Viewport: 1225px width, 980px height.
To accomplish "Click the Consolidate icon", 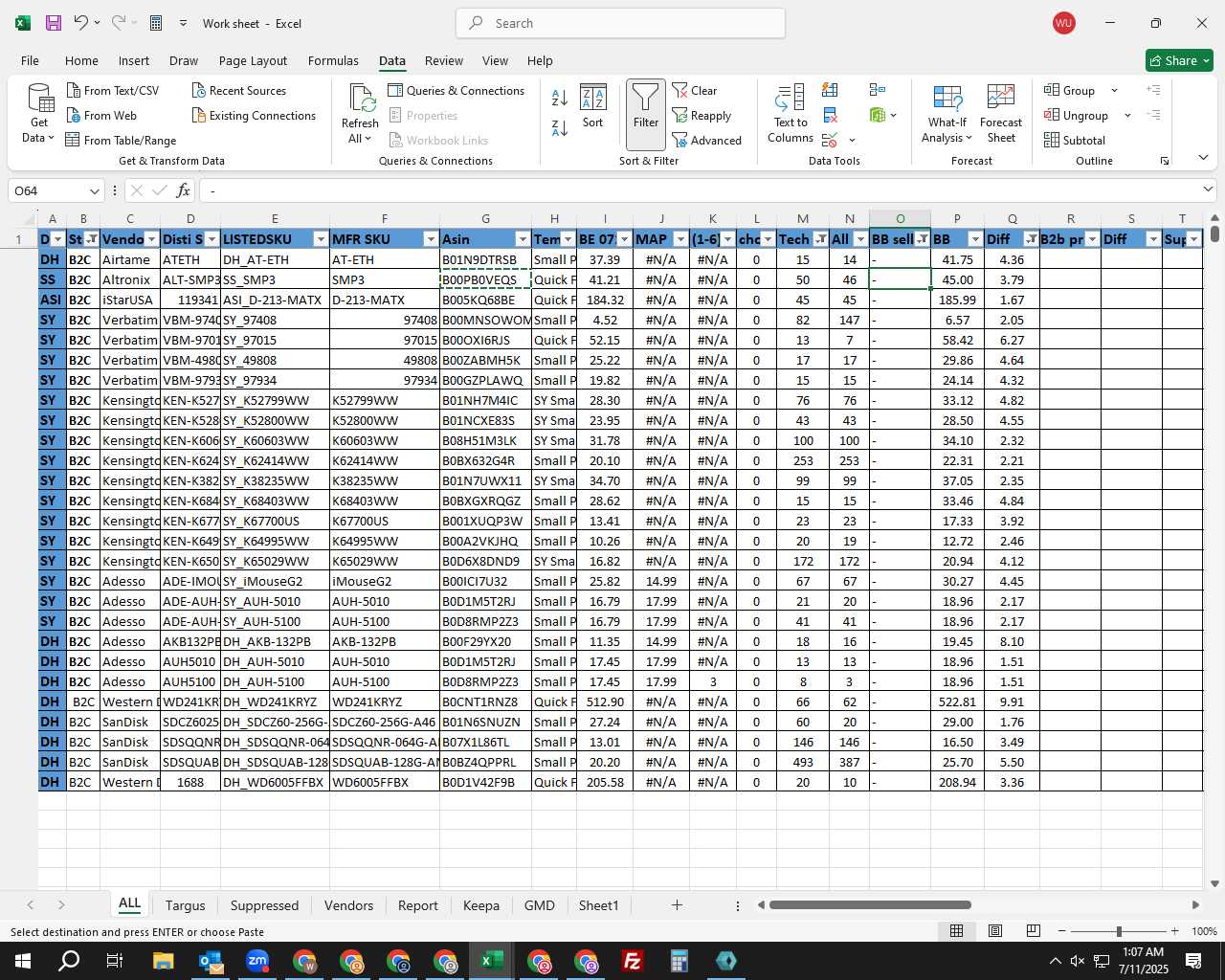I will [878, 90].
